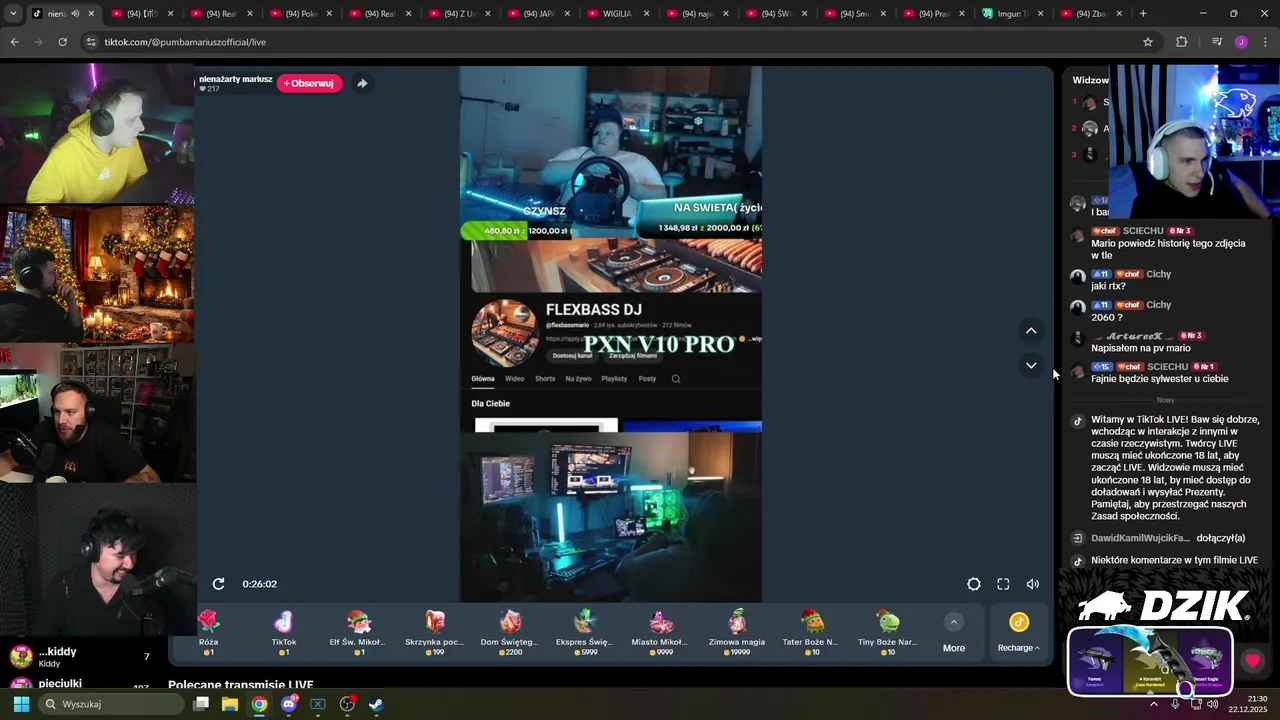
Task: View site information icon in address bar
Action: pos(91,42)
